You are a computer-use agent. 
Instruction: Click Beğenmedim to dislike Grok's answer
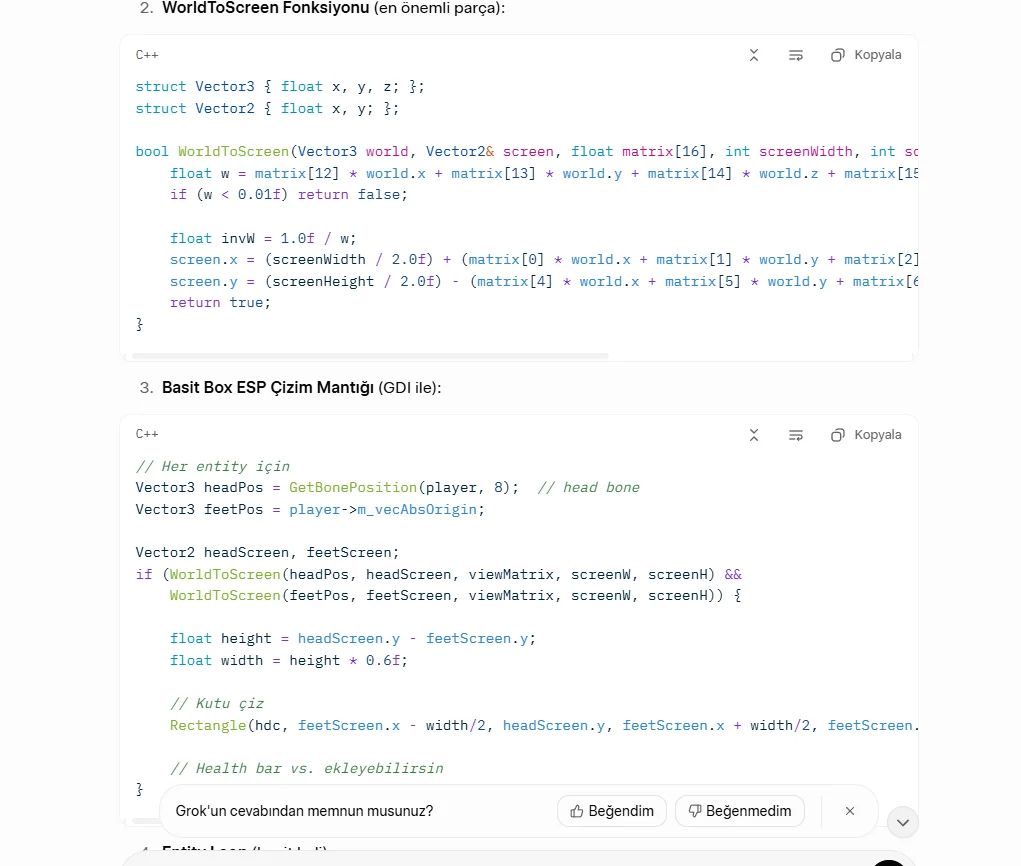pyautogui.click(x=739, y=811)
